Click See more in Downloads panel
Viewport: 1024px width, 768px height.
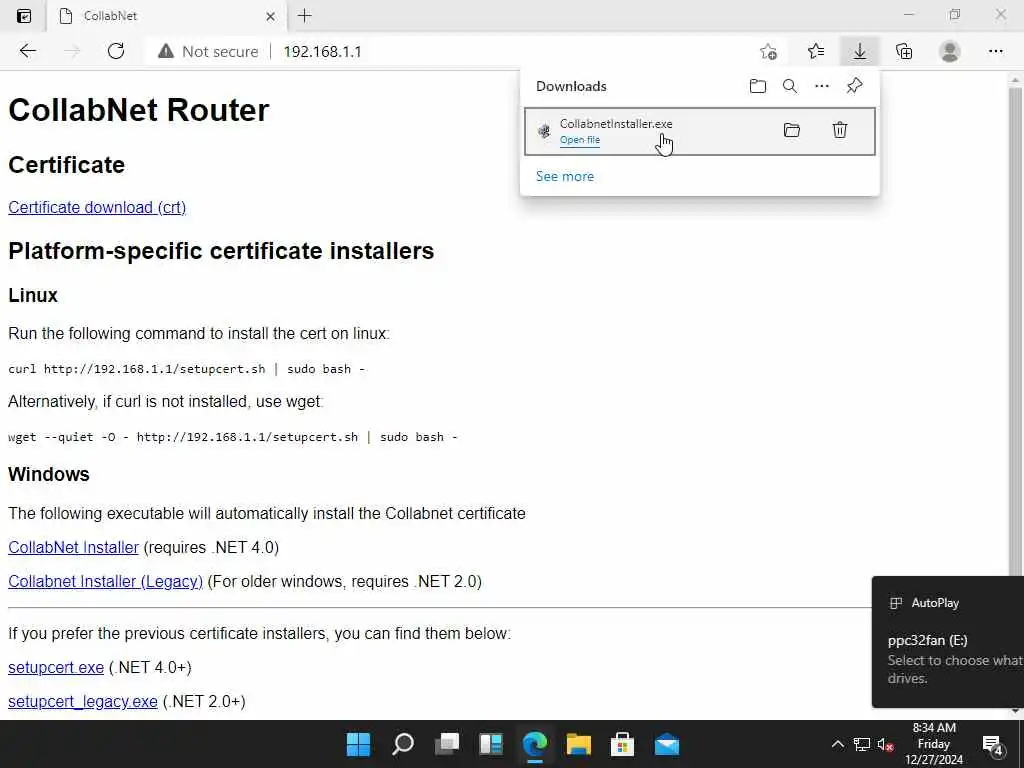click(x=565, y=176)
